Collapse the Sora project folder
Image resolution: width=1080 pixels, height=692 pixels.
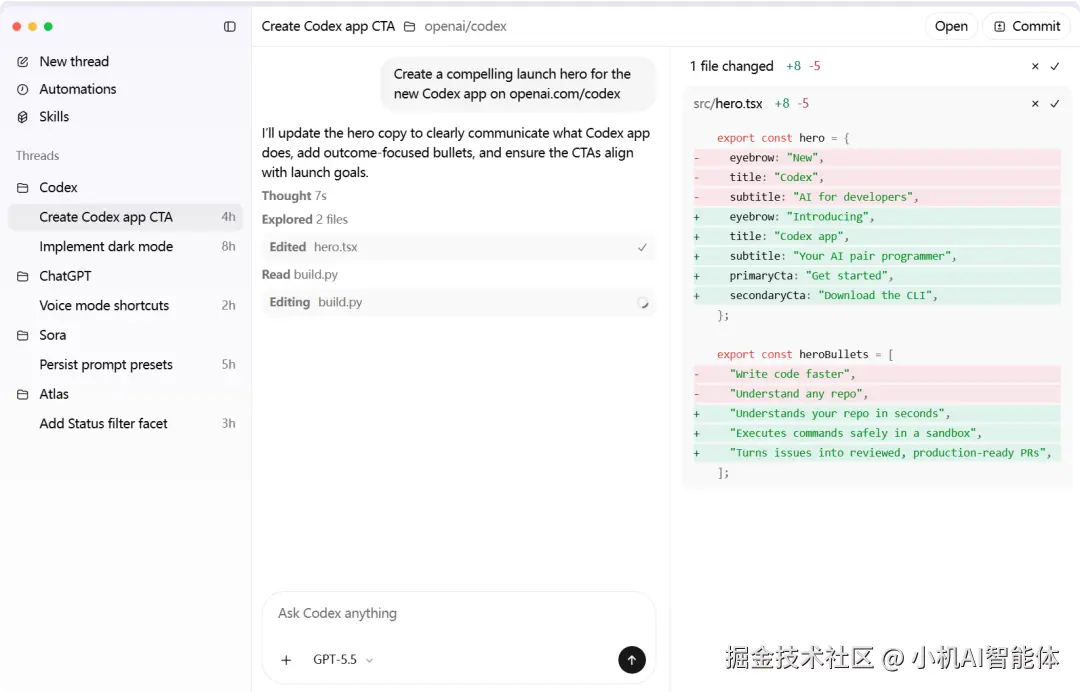tap(52, 335)
